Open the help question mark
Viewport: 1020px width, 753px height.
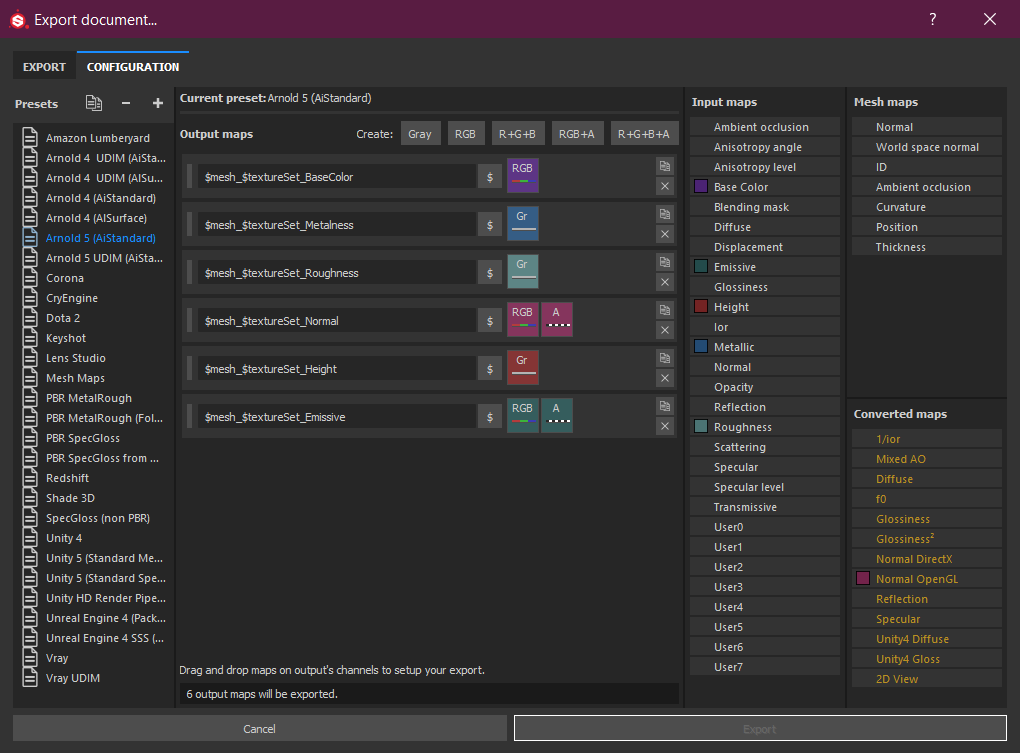tap(933, 20)
